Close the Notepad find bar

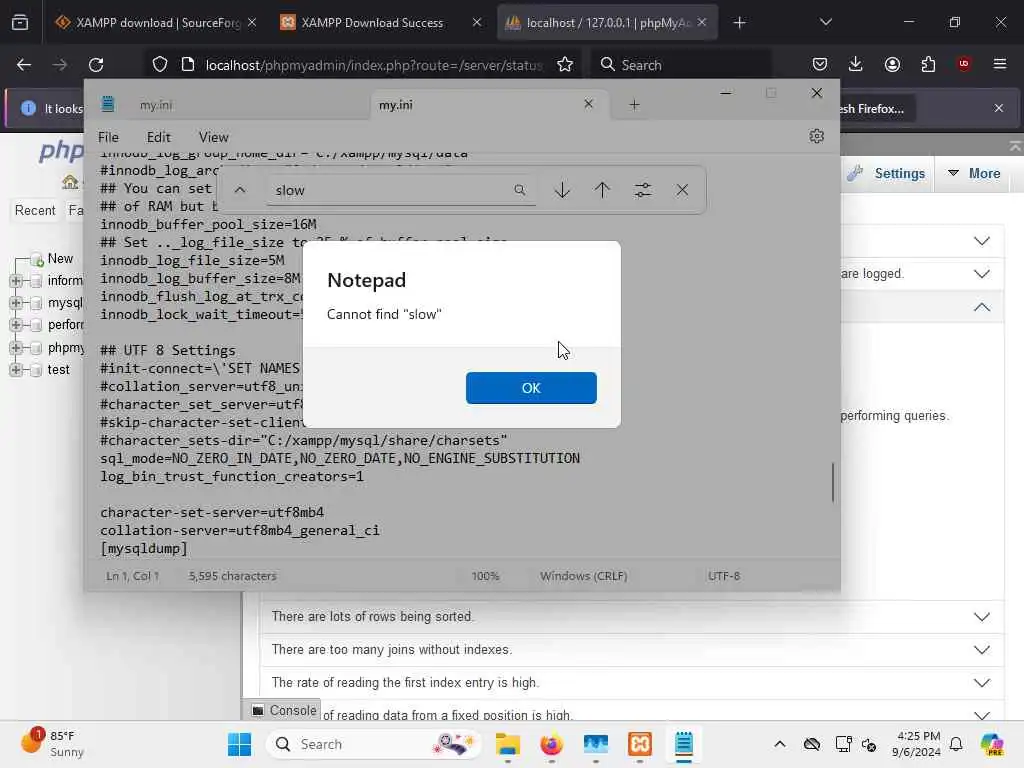coord(682,190)
